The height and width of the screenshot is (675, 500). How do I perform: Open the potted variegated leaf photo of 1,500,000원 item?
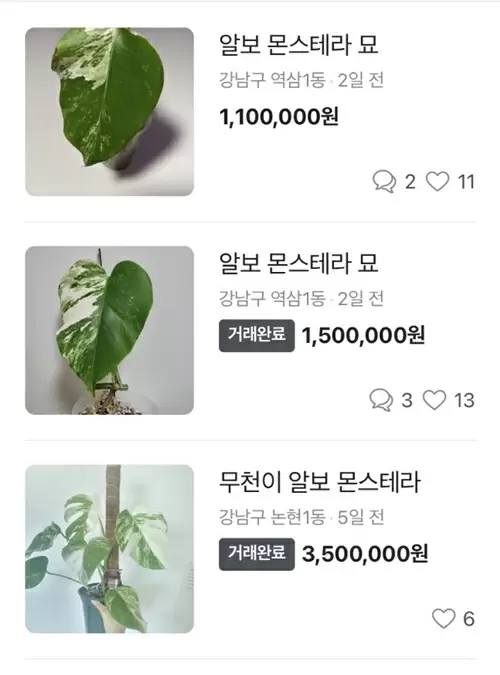109,331
